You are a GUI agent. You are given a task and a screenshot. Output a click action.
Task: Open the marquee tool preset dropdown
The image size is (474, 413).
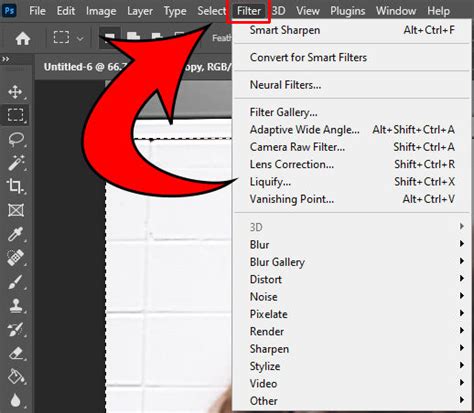80,38
